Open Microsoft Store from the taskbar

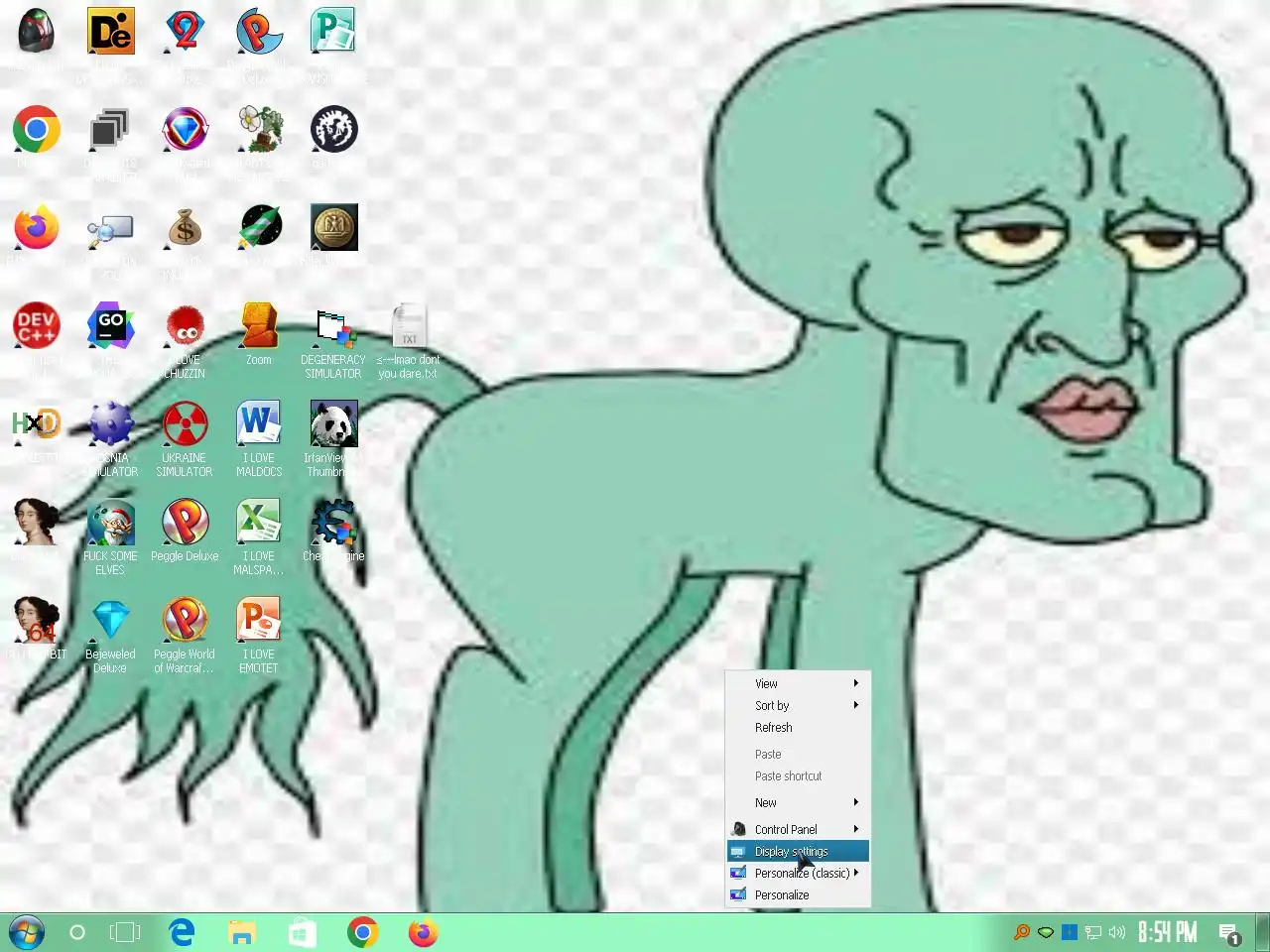coord(302,933)
